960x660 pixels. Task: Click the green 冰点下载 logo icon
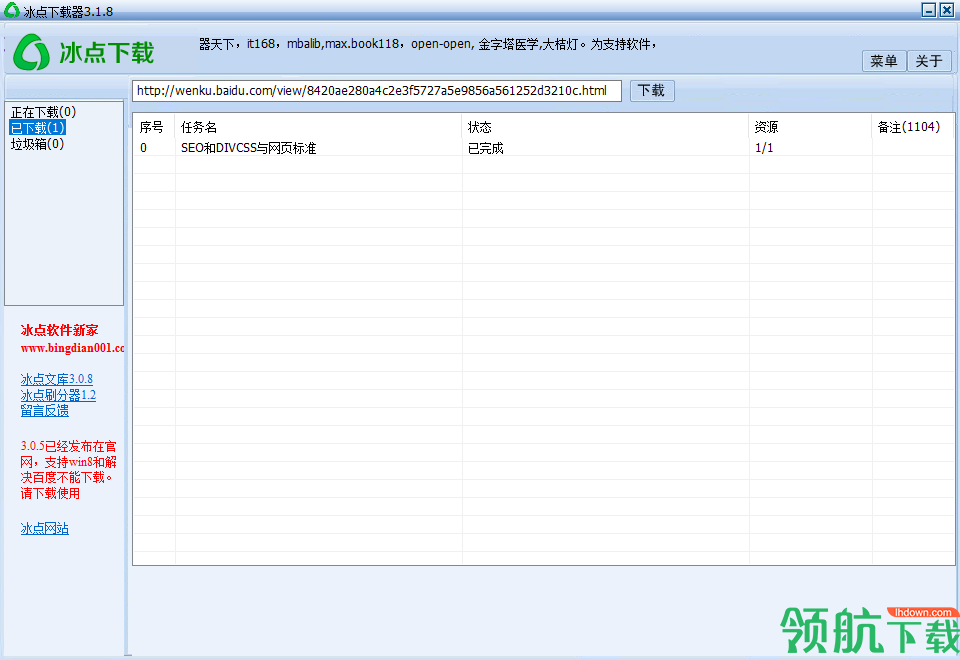(x=31, y=52)
